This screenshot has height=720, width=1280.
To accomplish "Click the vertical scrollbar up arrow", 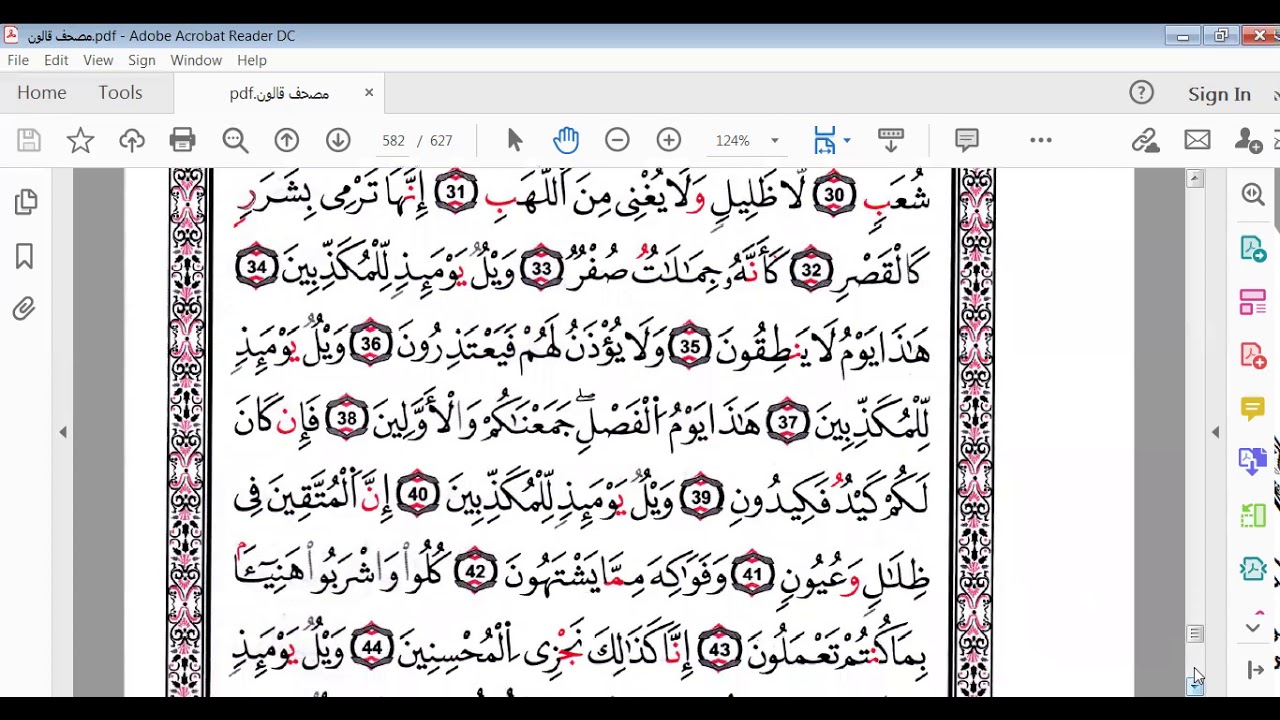I will tap(1195, 179).
